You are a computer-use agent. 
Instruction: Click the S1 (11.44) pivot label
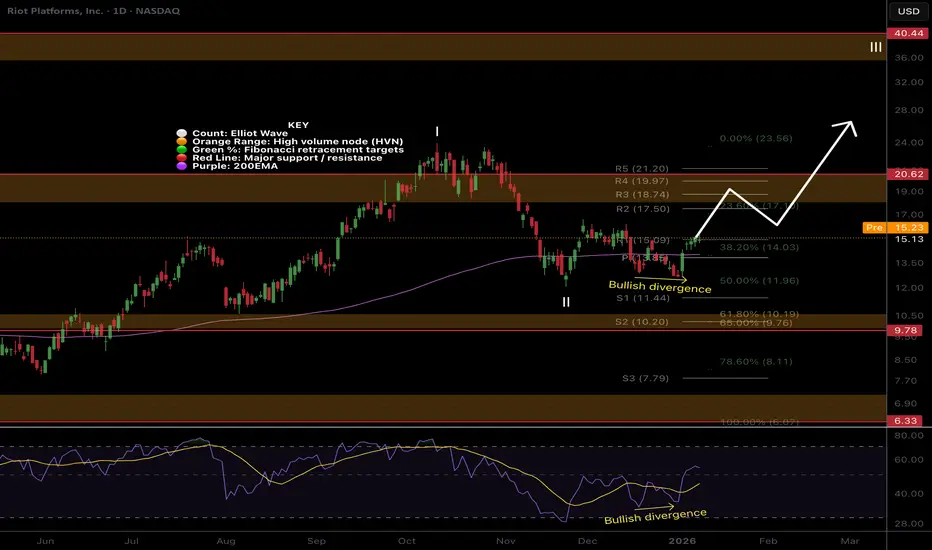[x=643, y=298]
